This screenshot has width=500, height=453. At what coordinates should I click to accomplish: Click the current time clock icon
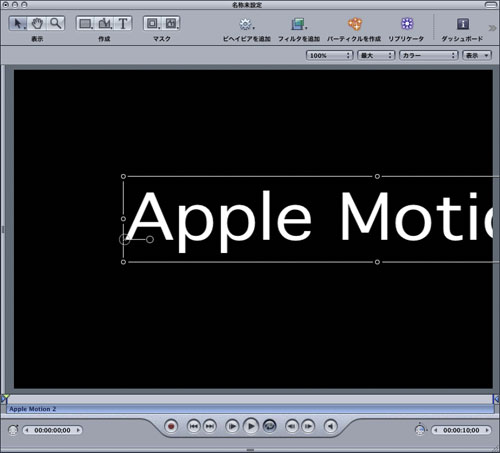[13, 430]
